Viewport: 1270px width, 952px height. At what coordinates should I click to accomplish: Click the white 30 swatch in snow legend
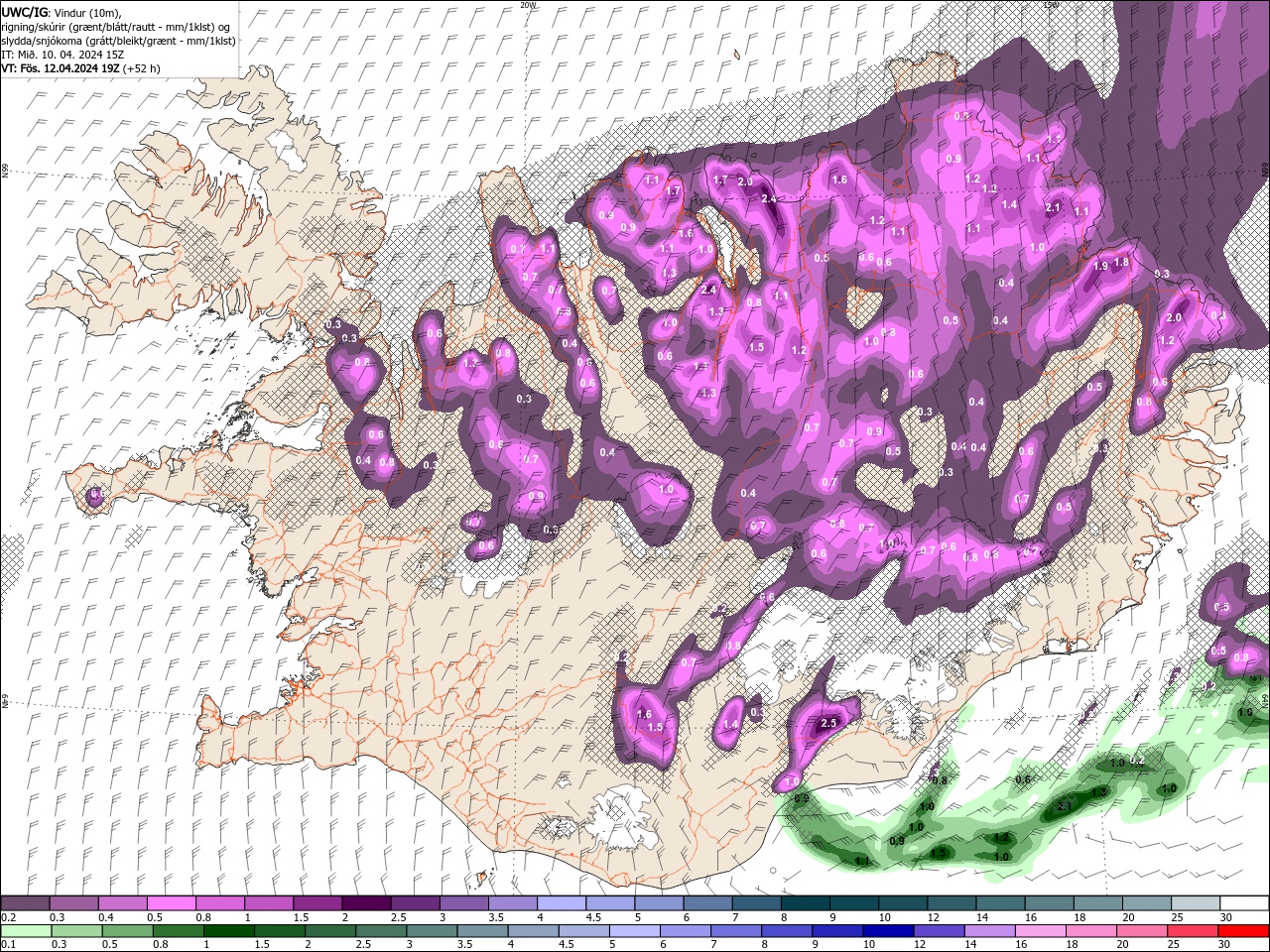(1245, 903)
